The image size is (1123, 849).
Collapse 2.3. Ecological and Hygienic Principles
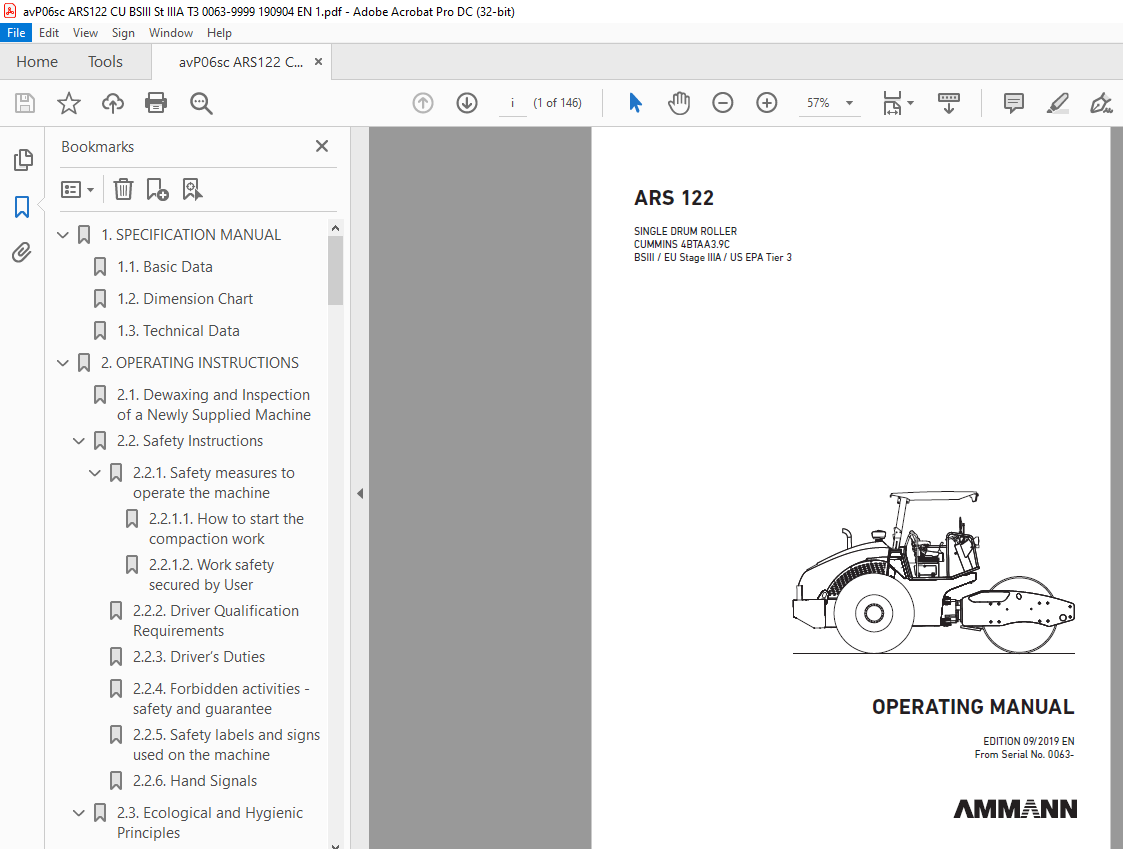(x=79, y=812)
